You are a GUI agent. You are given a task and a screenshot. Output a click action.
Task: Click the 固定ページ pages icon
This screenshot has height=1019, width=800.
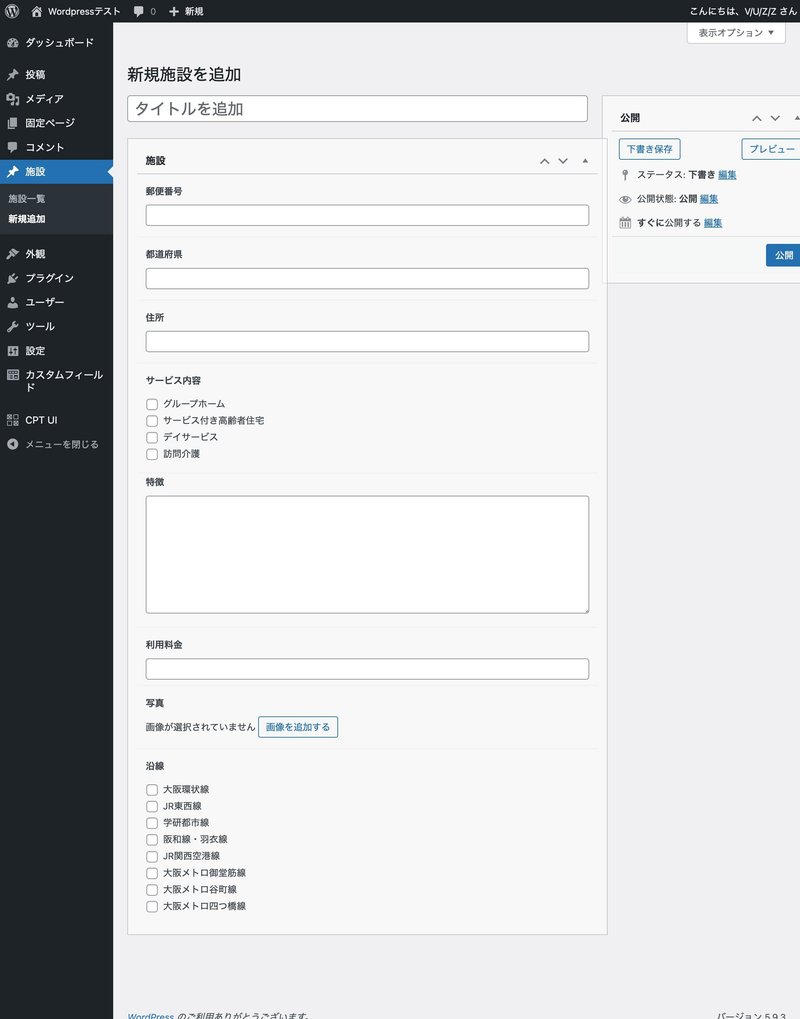coord(12,123)
